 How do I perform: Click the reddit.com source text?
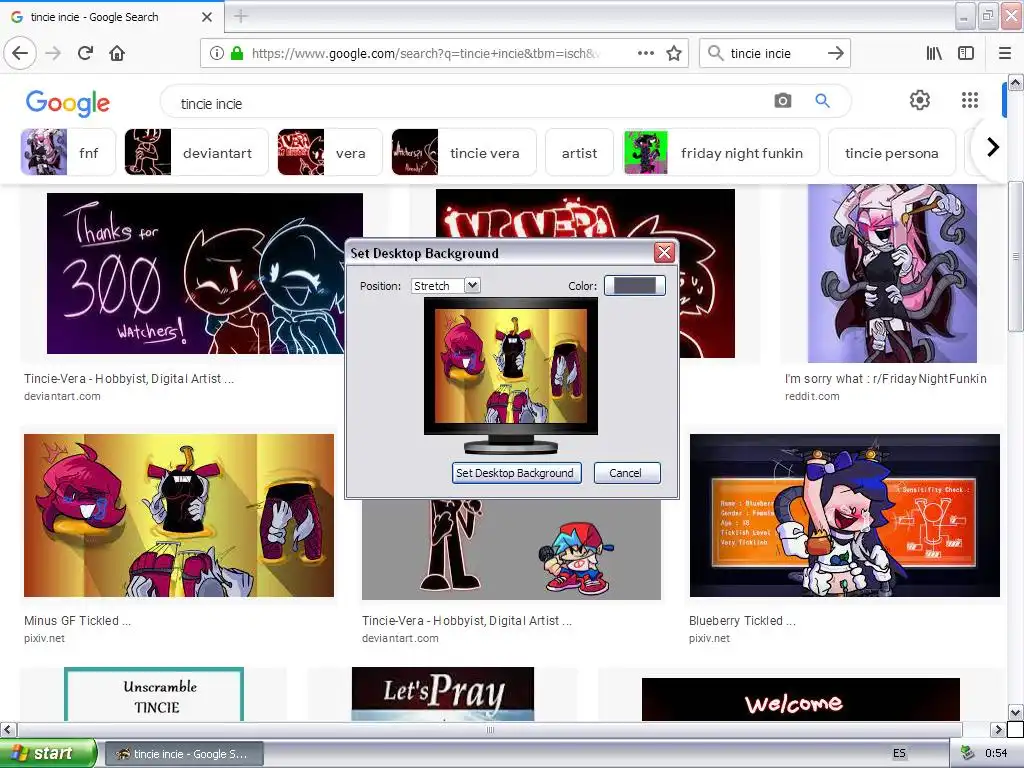coord(812,396)
